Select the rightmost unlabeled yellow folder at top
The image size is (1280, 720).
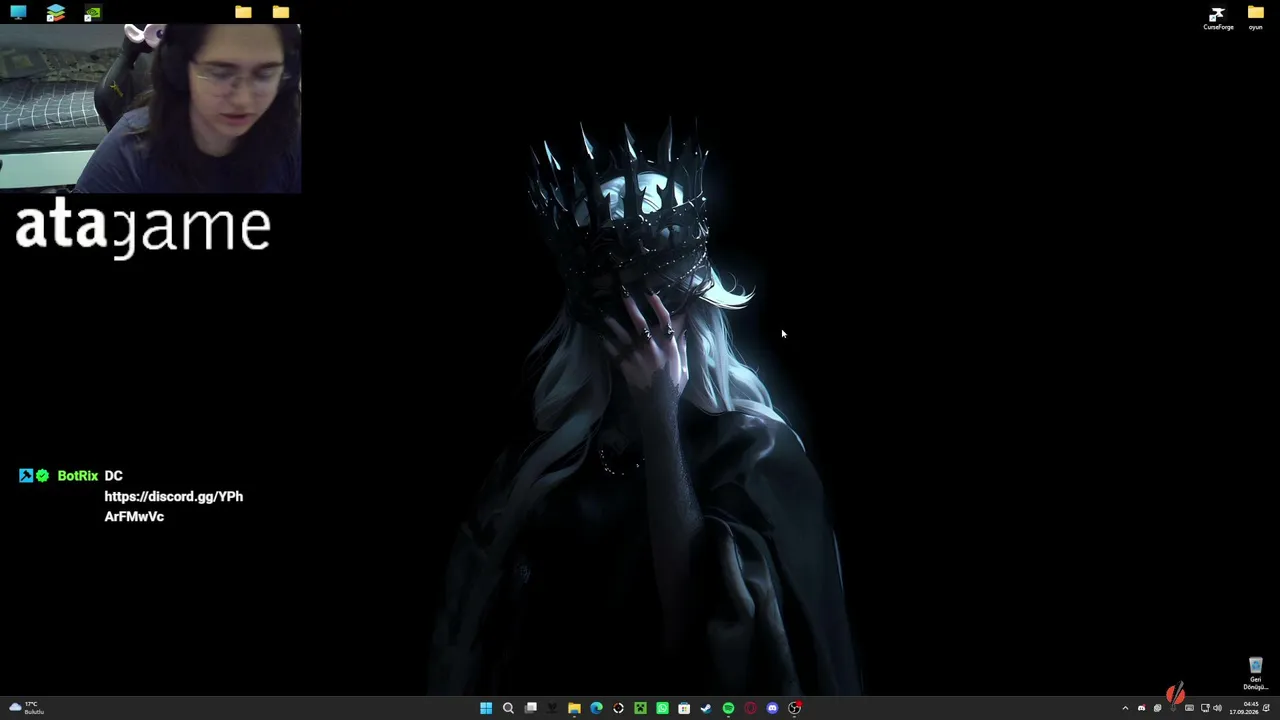coord(280,12)
